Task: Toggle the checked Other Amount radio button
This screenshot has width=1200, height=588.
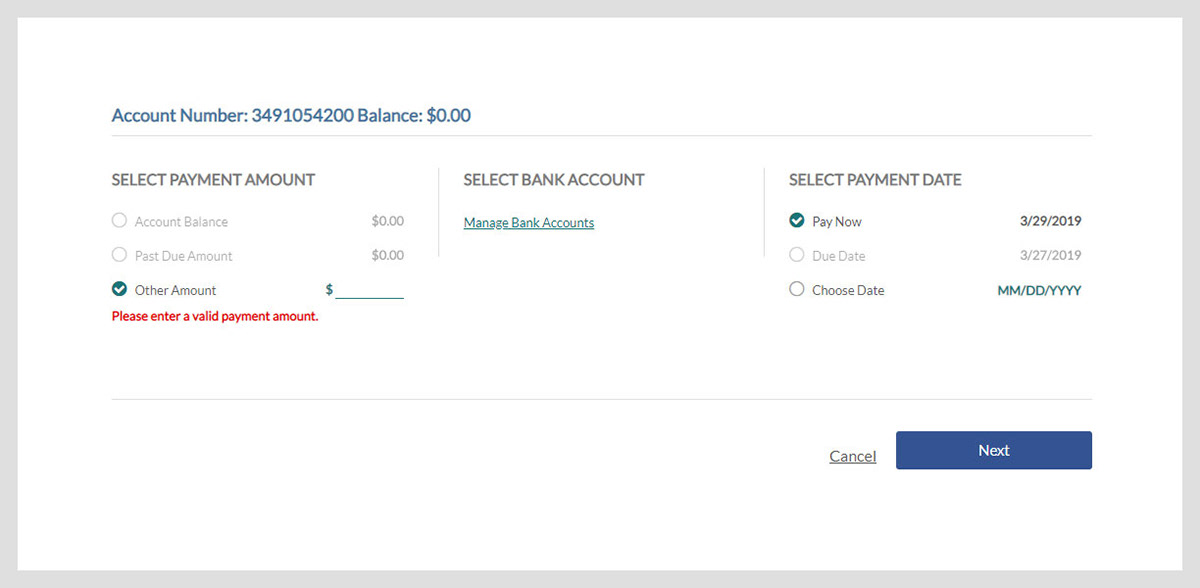Action: (119, 289)
